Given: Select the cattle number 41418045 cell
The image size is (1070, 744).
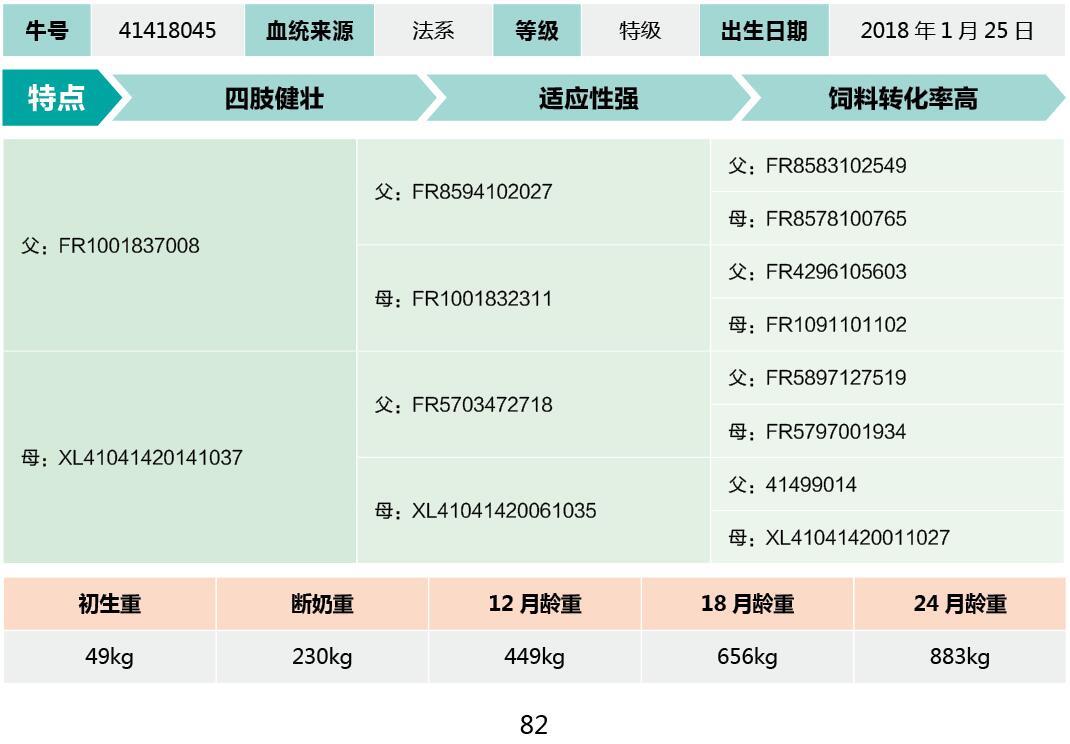Looking at the screenshot, I should coord(167,30).
